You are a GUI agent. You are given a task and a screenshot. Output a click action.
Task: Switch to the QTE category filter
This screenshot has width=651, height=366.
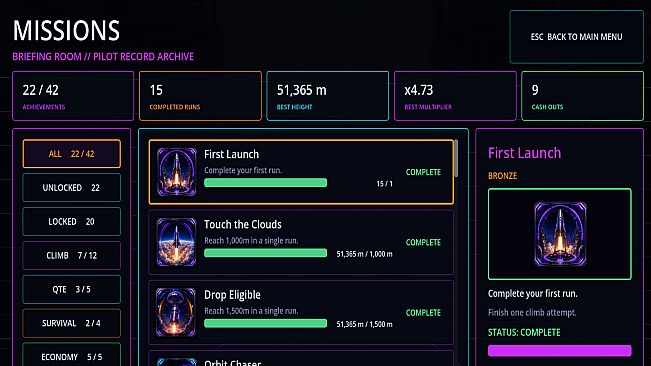pos(72,289)
